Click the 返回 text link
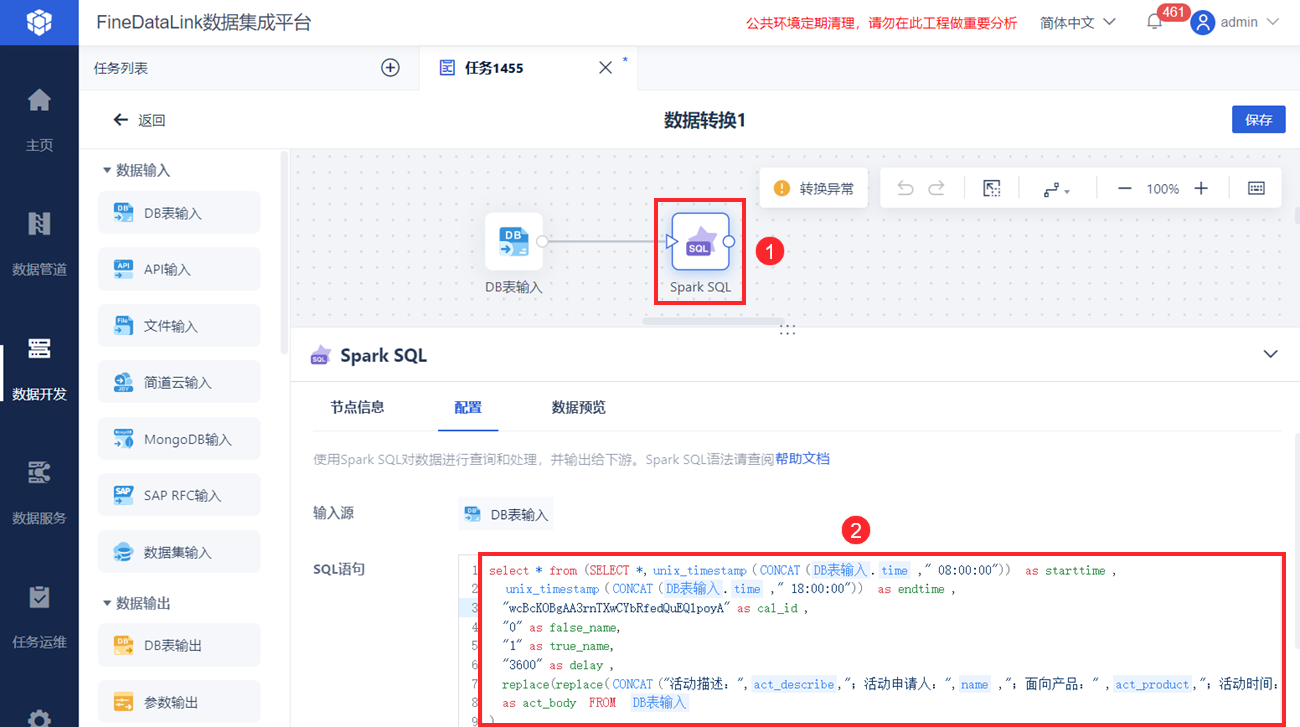This screenshot has width=1300, height=727. (x=152, y=120)
